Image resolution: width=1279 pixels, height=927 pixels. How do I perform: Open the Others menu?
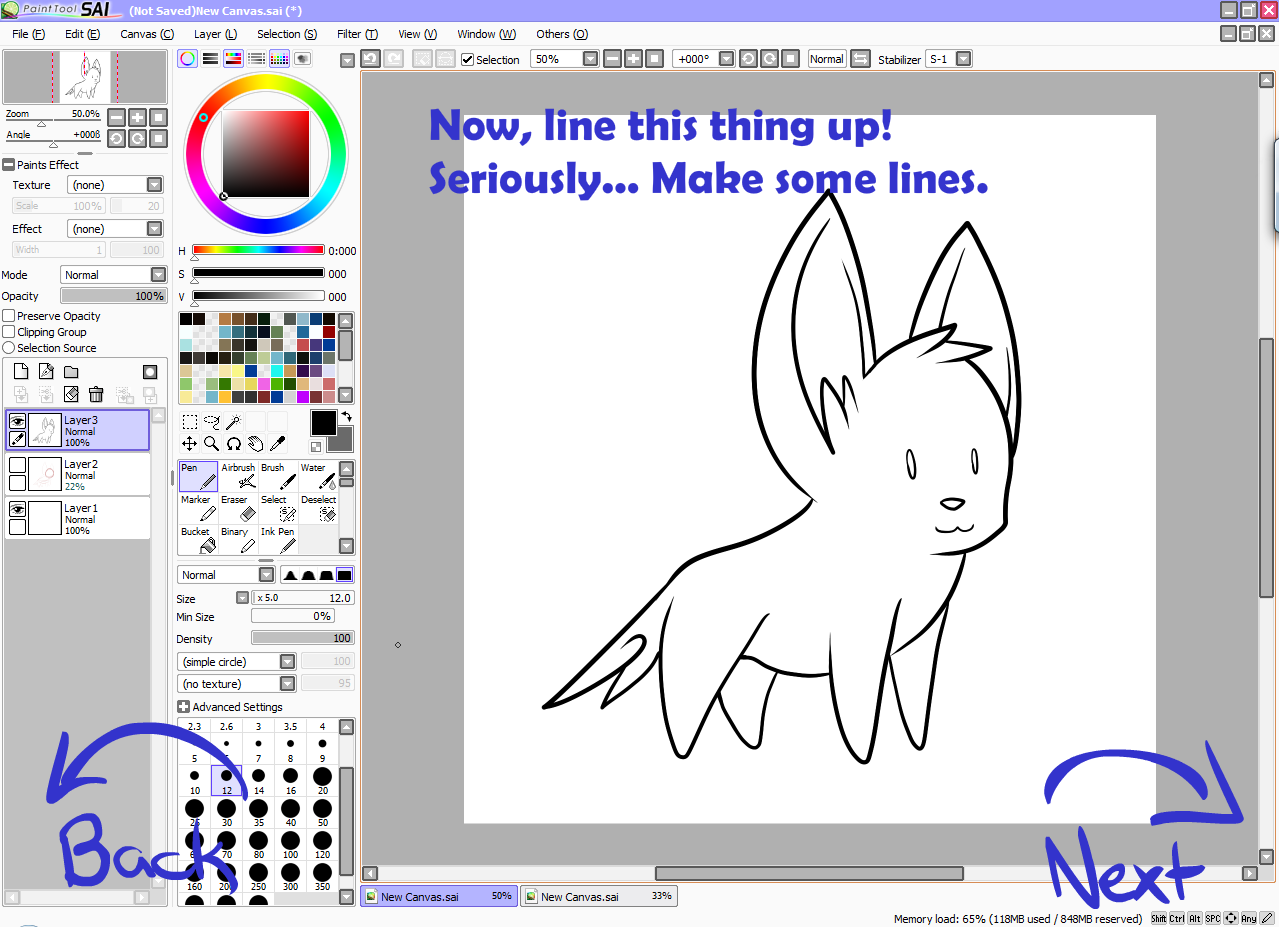[561, 34]
